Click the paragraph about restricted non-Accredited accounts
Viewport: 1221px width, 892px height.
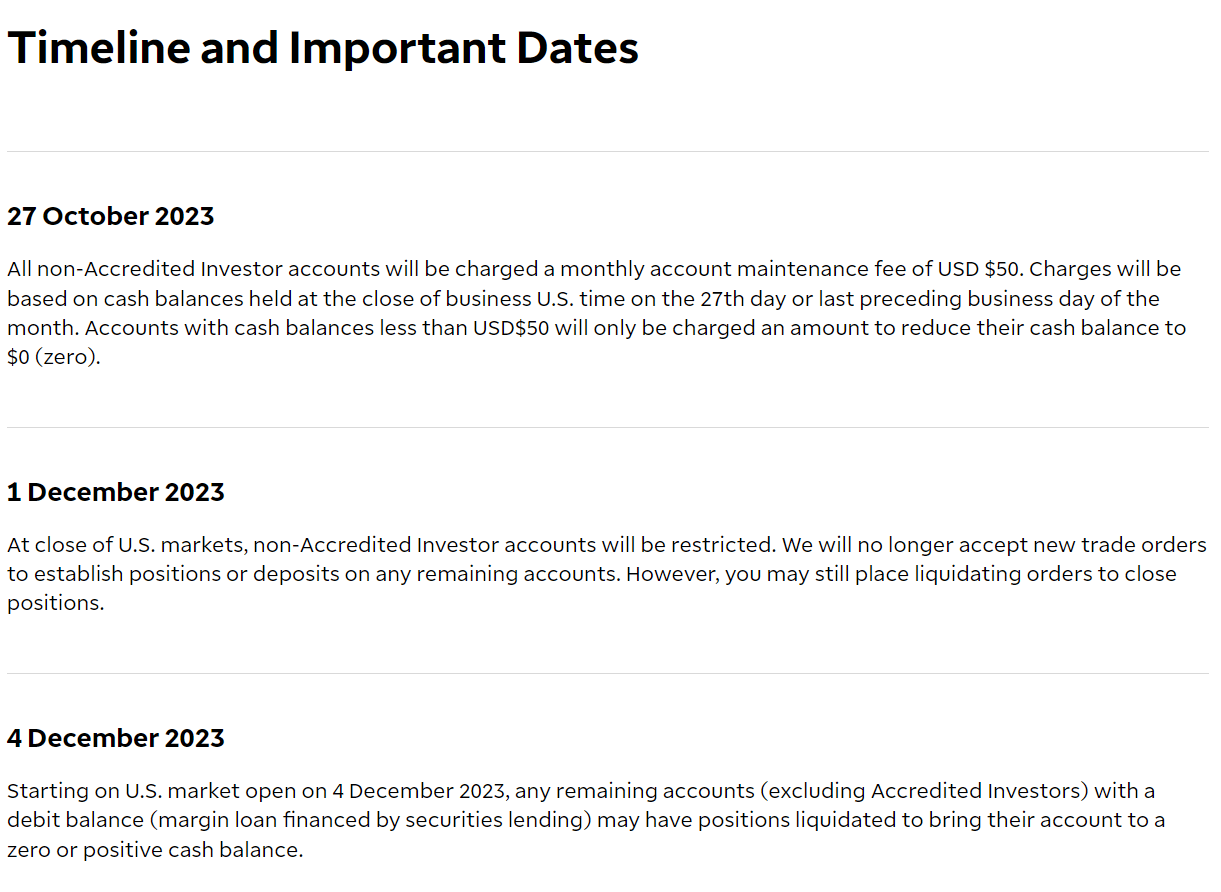coord(607,574)
